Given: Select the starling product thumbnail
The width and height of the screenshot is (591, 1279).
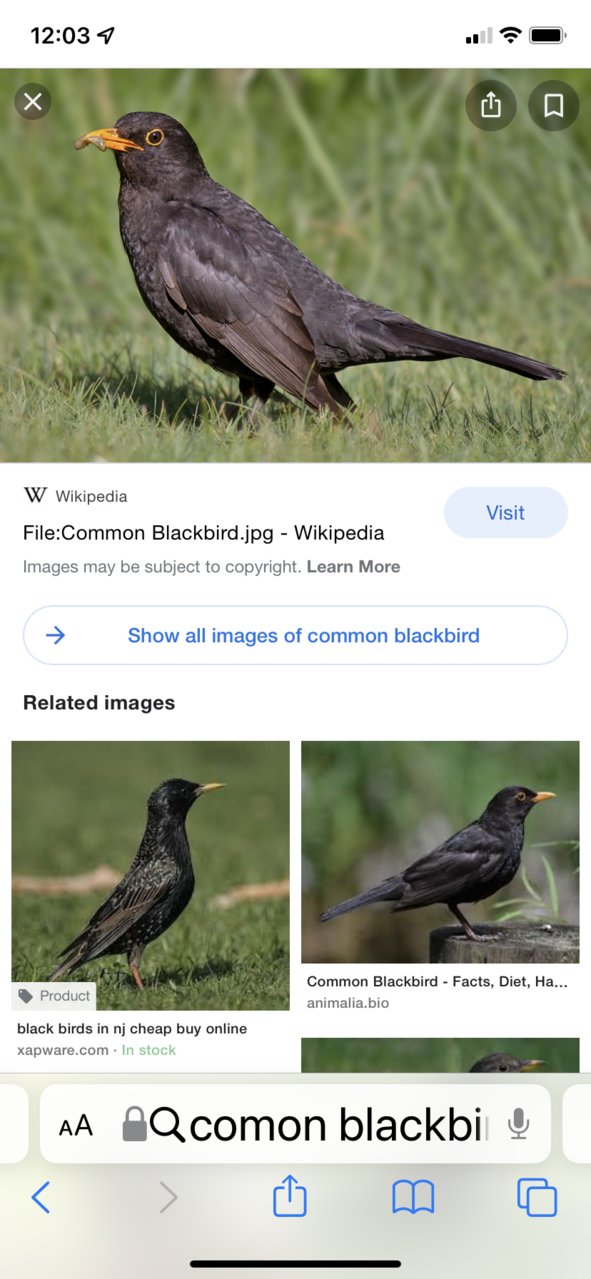Looking at the screenshot, I should 150,875.
